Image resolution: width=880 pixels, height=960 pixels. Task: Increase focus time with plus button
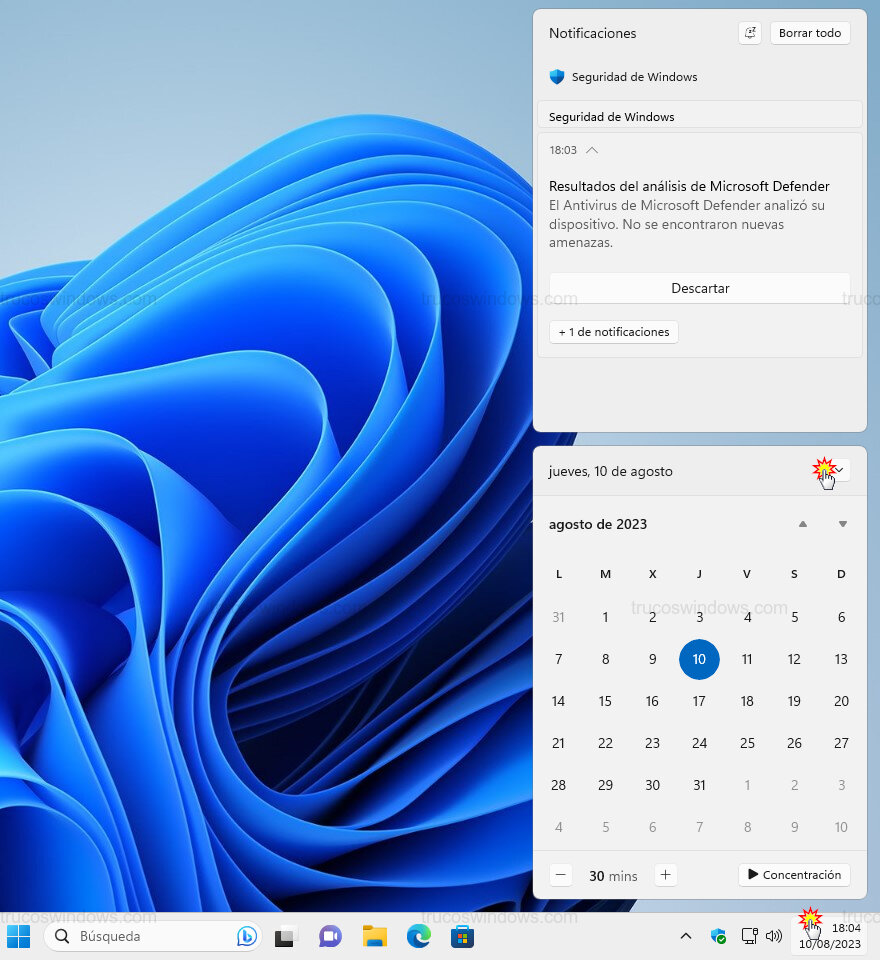pos(665,874)
